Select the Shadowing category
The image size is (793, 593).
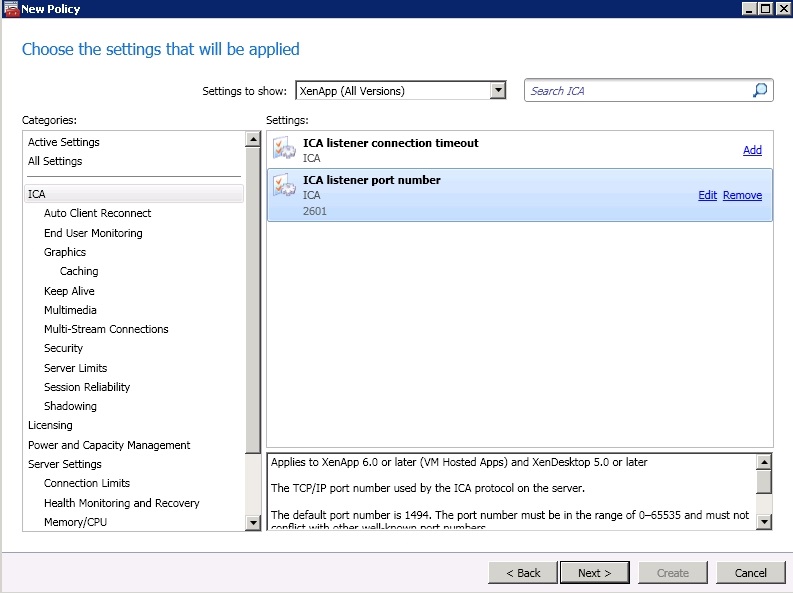(x=70, y=406)
